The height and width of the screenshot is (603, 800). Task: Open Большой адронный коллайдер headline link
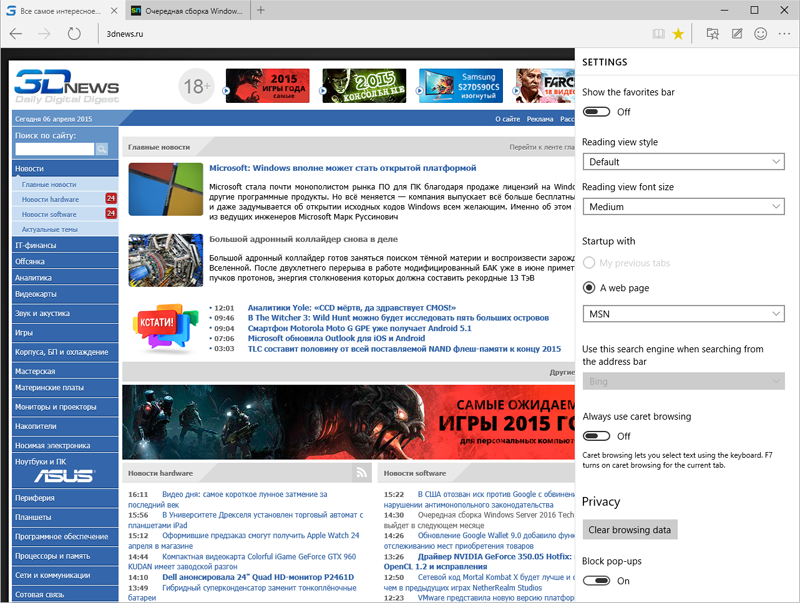304,239
